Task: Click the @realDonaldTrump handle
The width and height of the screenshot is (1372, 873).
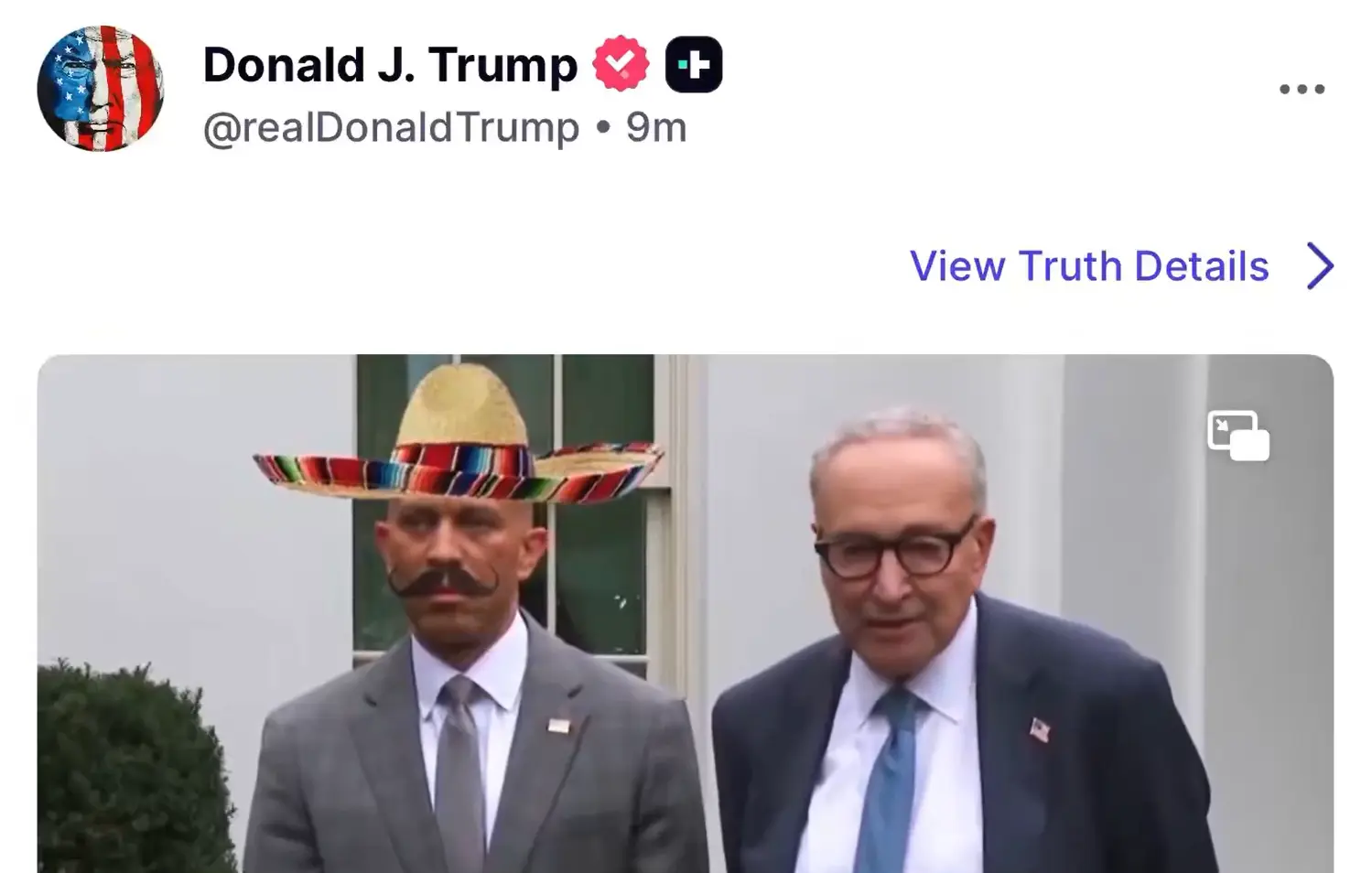Action: click(x=391, y=127)
